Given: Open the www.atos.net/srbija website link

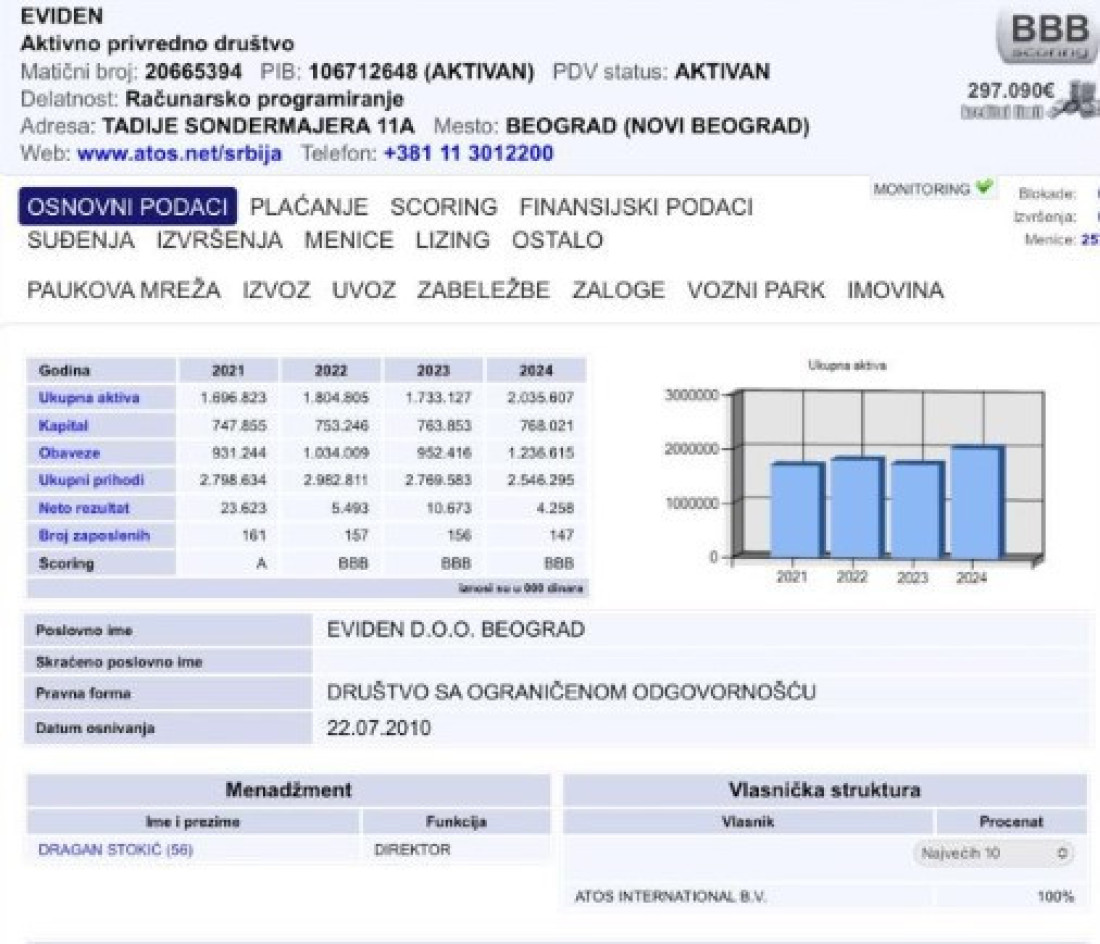Looking at the screenshot, I should (179, 155).
